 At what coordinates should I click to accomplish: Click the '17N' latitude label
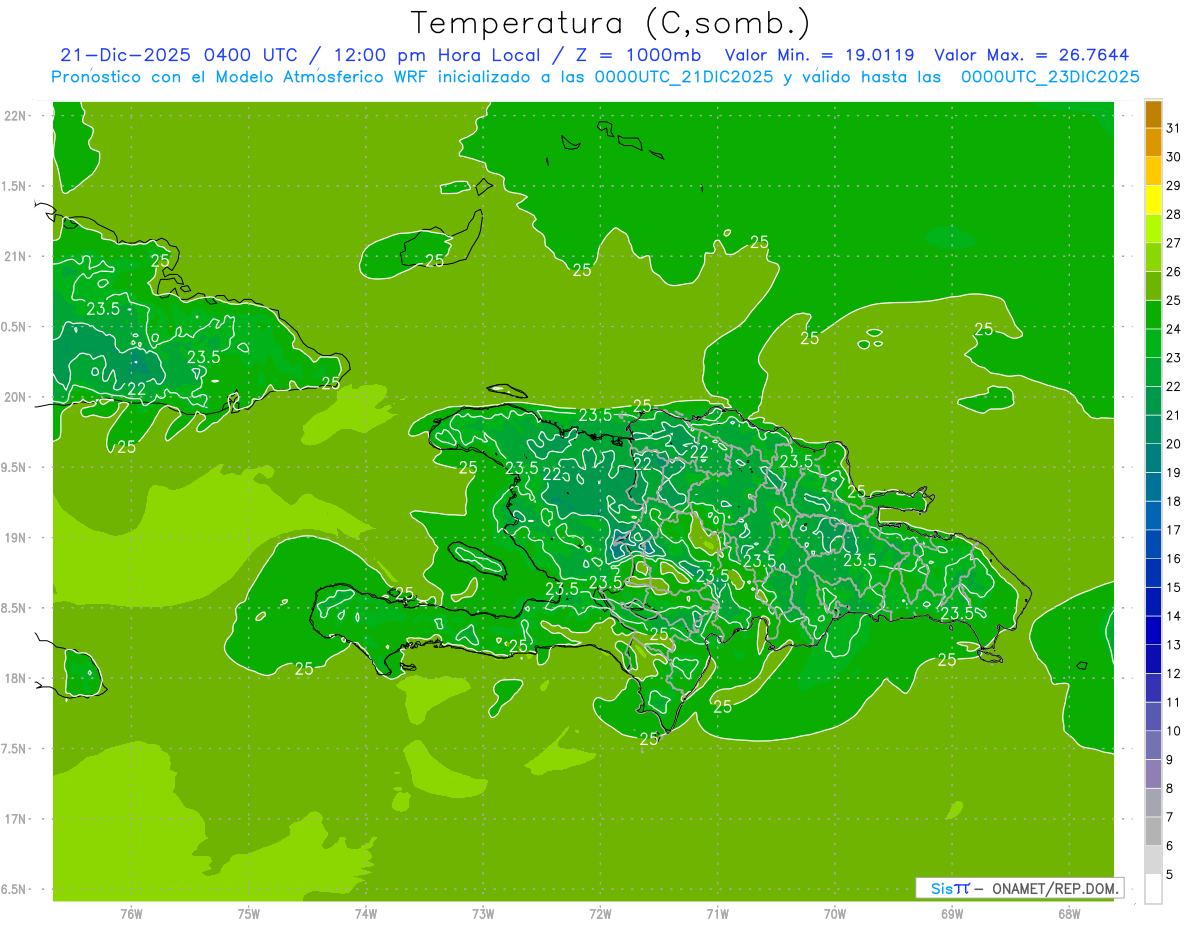(x=17, y=819)
